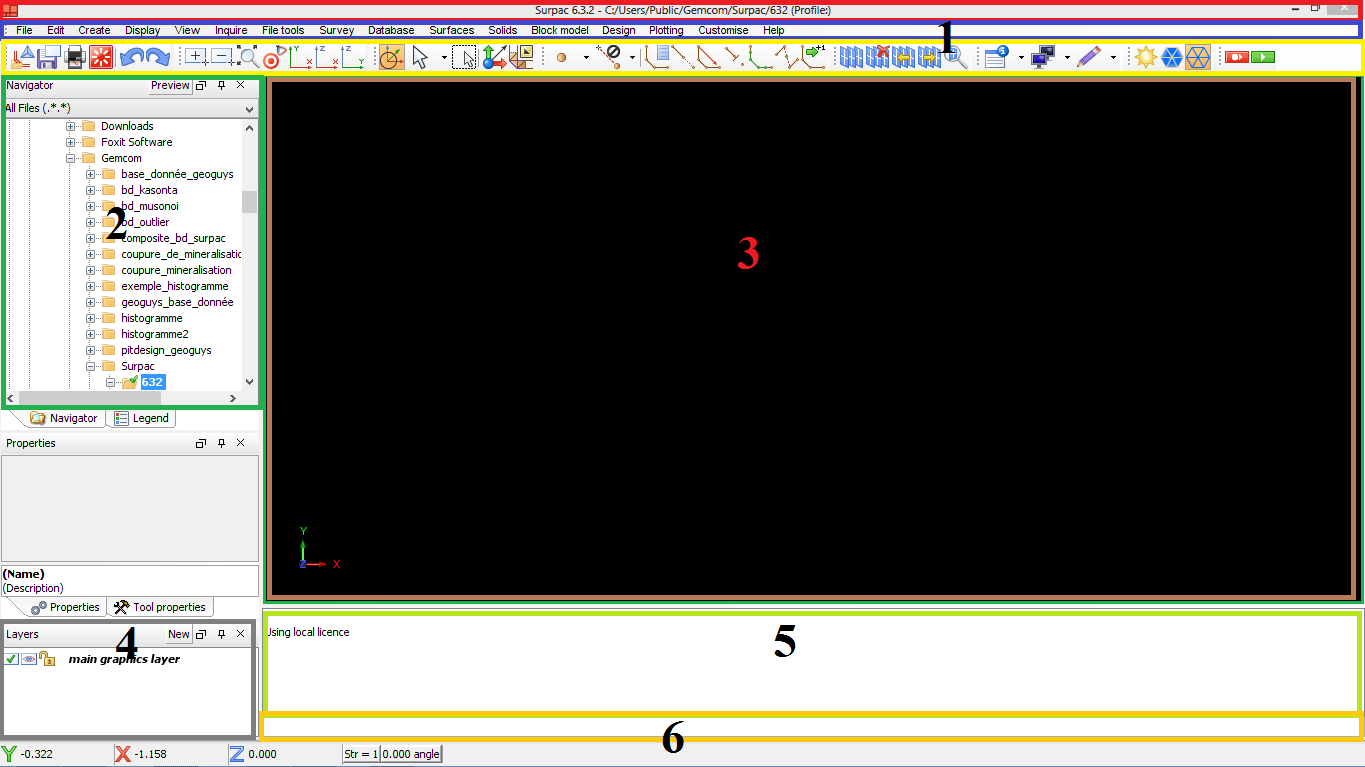
Task: Hide the main graphics layer via eye icon
Action: coord(29,659)
